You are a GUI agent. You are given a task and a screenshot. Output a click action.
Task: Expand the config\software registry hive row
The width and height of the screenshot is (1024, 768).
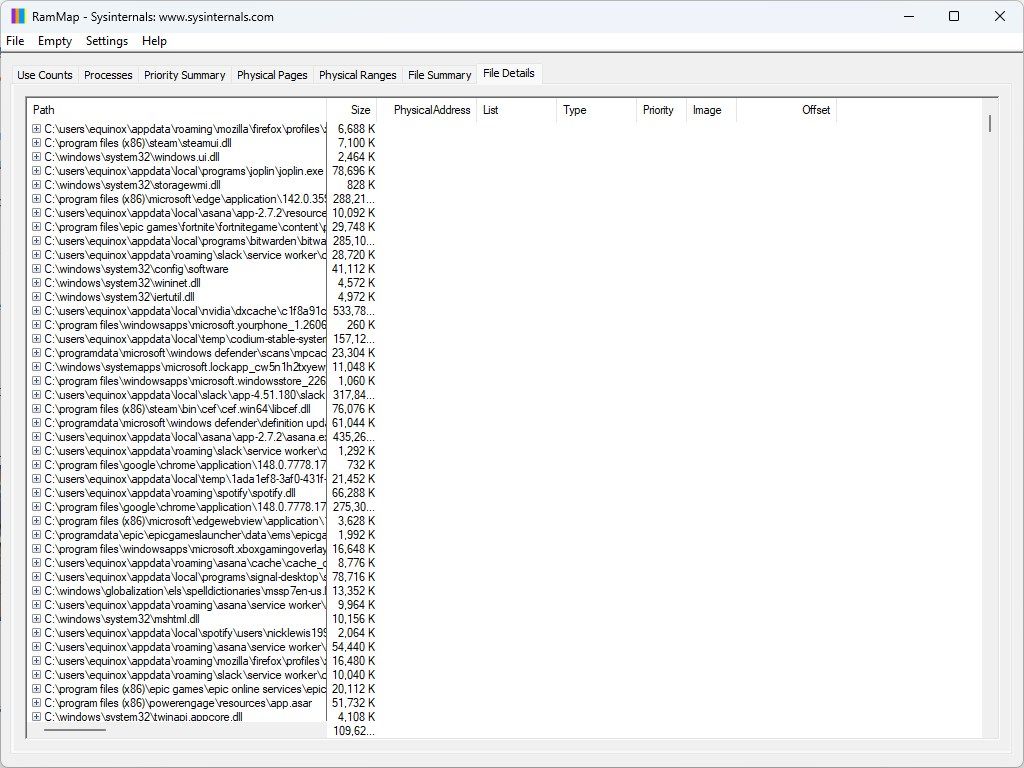[x=37, y=269]
